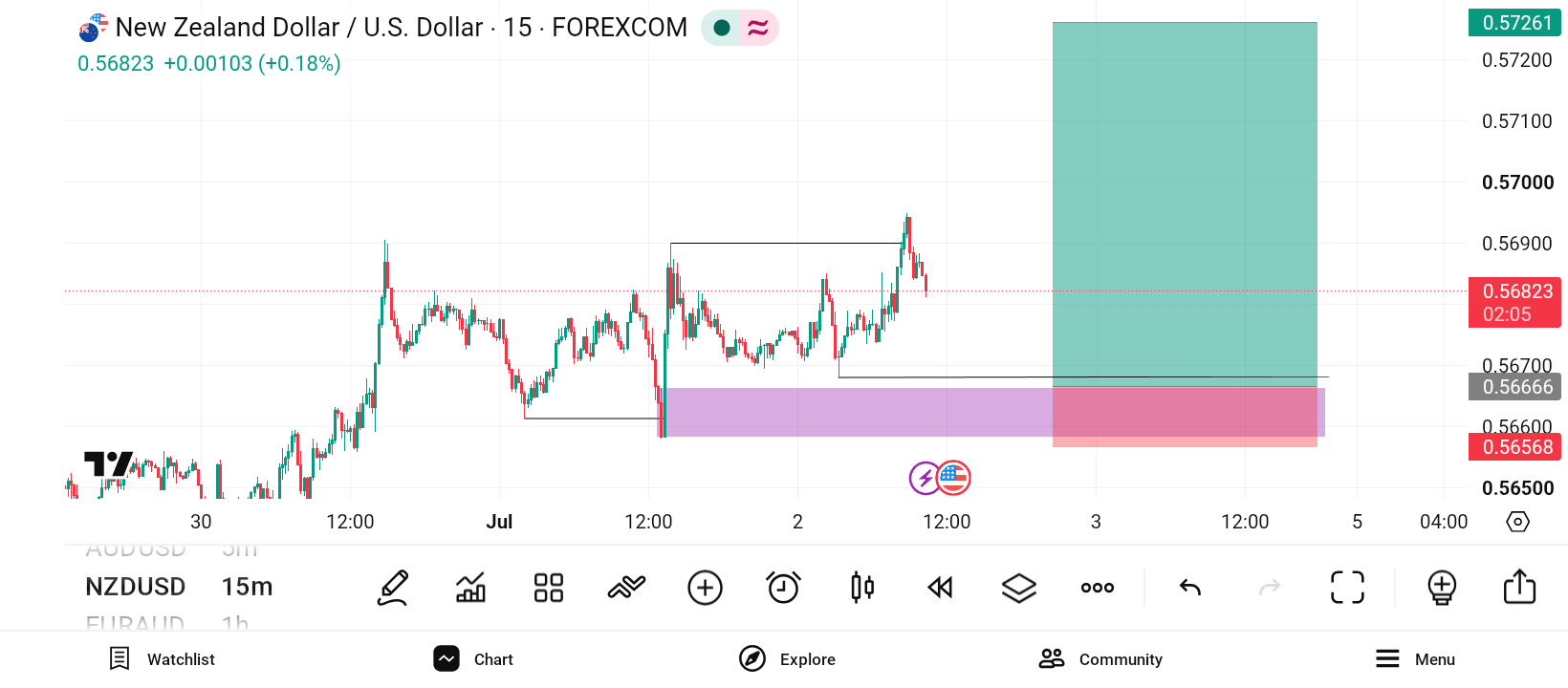Switch to the Explore tab
1568x688 pixels.
click(787, 659)
